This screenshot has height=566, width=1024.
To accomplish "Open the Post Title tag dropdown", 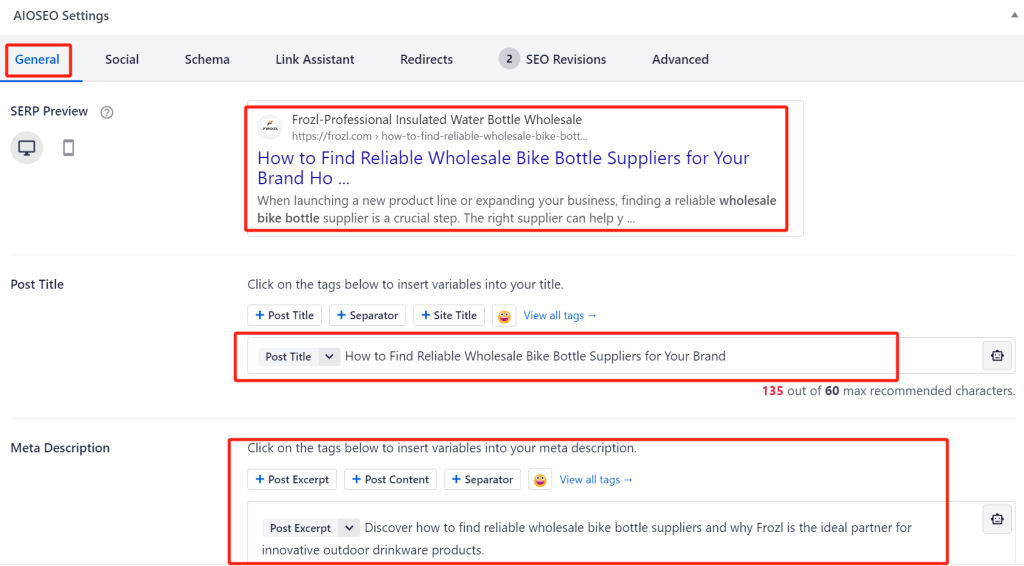I will coord(330,357).
